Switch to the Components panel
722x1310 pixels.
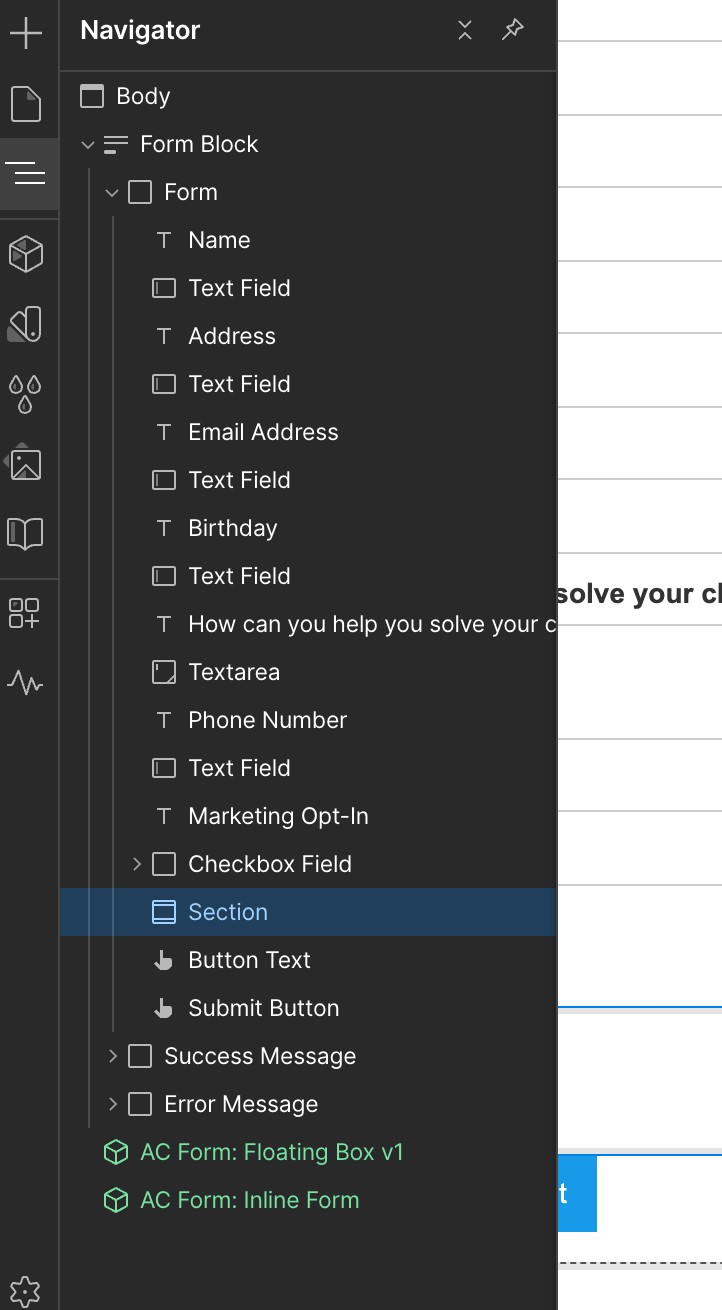27,253
